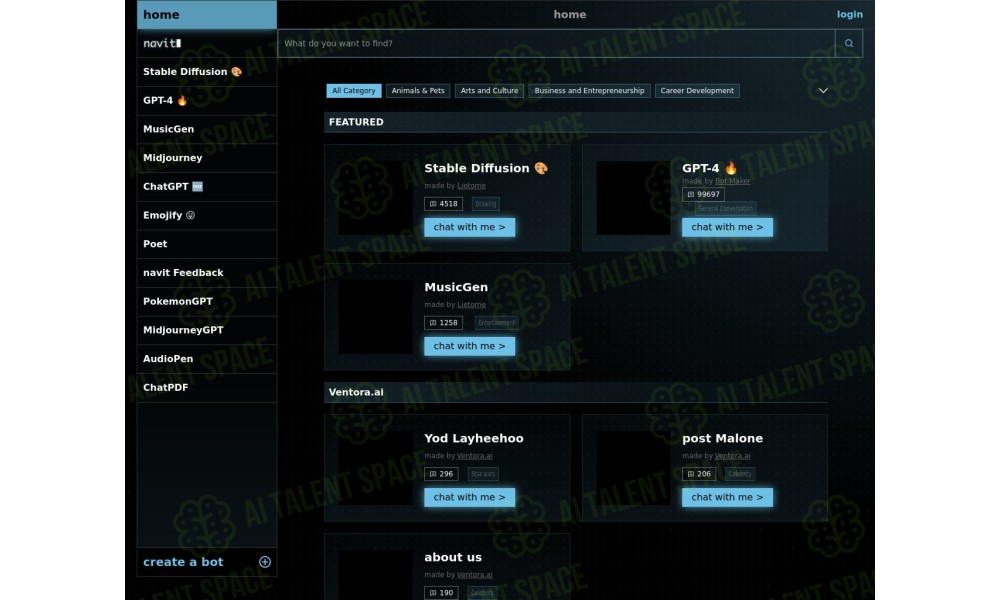
Task: Click the plus icon beside create a bot
Action: coord(265,562)
